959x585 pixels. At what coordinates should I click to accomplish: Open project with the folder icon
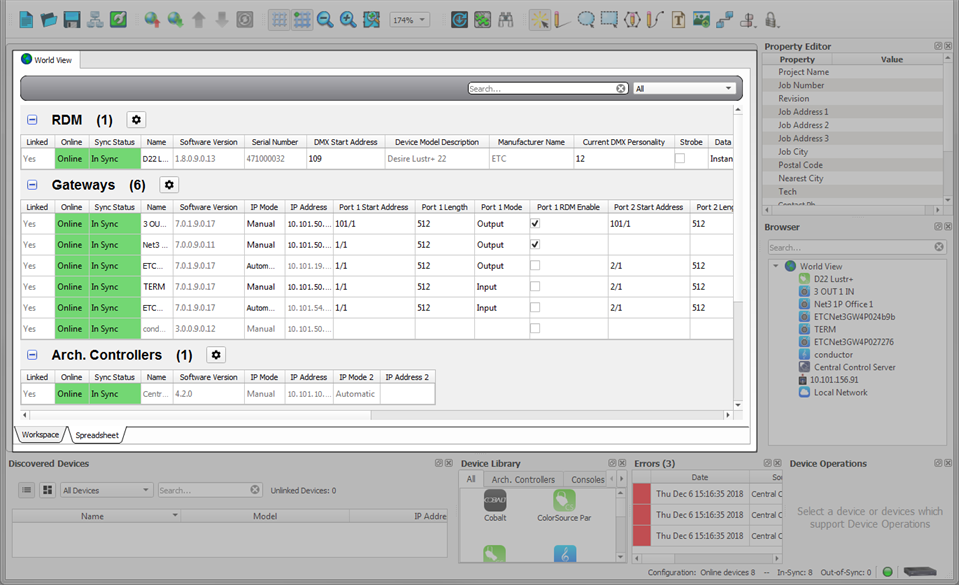[49, 19]
